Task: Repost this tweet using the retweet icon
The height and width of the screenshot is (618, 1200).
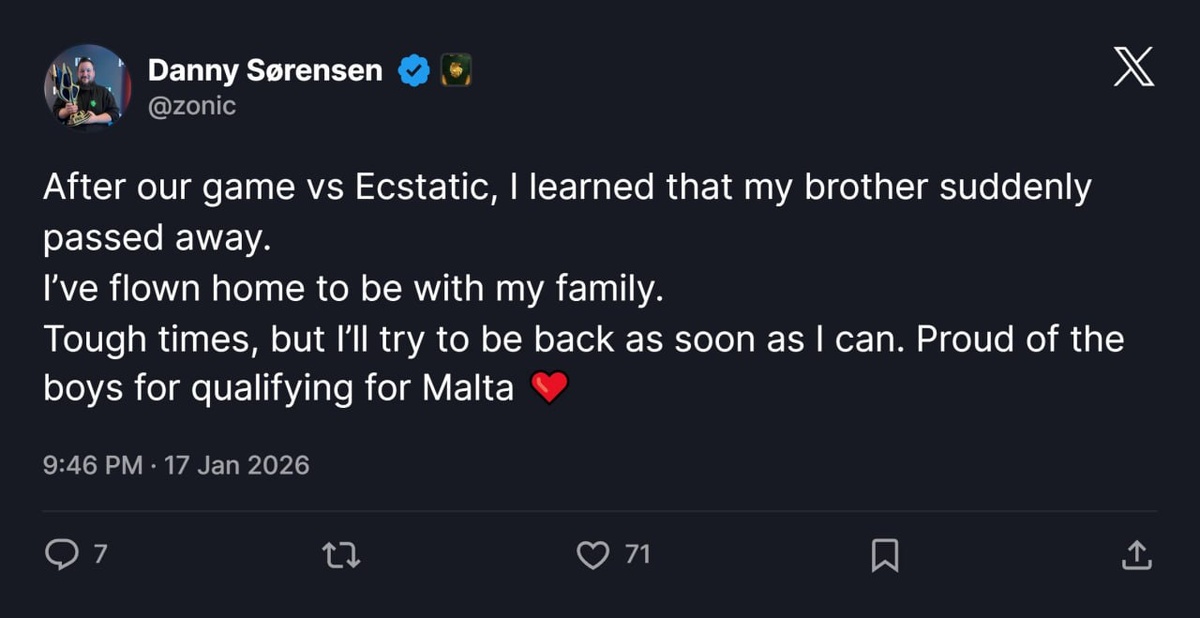Action: [x=343, y=554]
